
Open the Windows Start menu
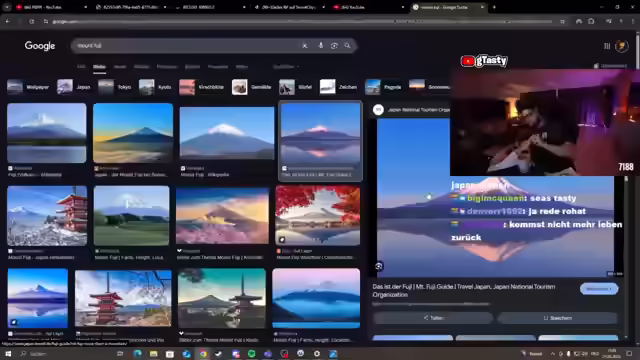pos(8,353)
